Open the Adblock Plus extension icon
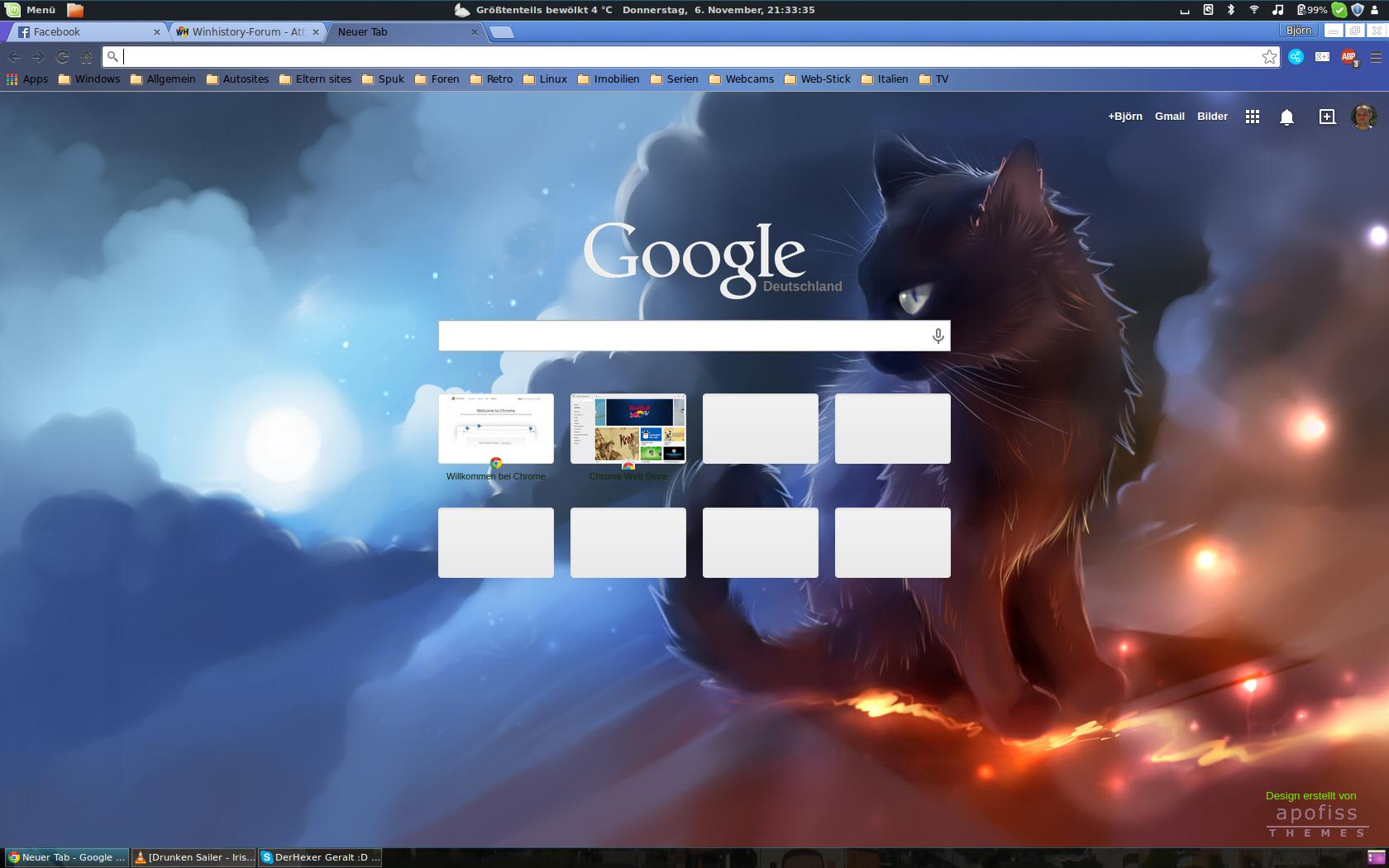The height and width of the screenshot is (868, 1389). point(1348,57)
